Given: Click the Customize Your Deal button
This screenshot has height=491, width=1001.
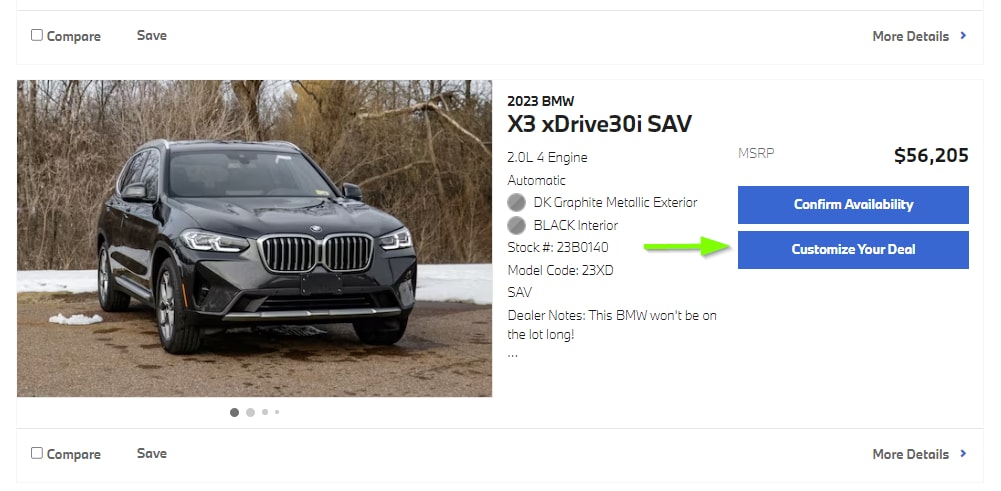Looking at the screenshot, I should click(853, 250).
